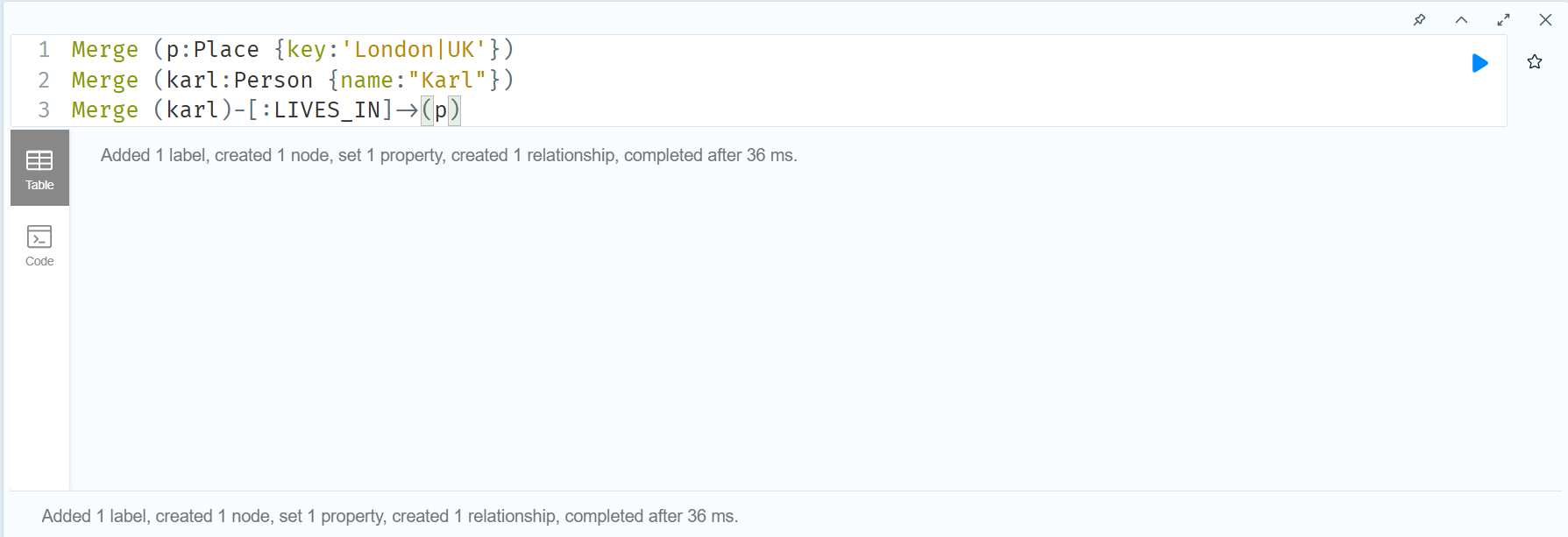Place cursor in 'London|UK' string
Image resolution: width=1568 pixels, height=537 pixels.
point(414,49)
